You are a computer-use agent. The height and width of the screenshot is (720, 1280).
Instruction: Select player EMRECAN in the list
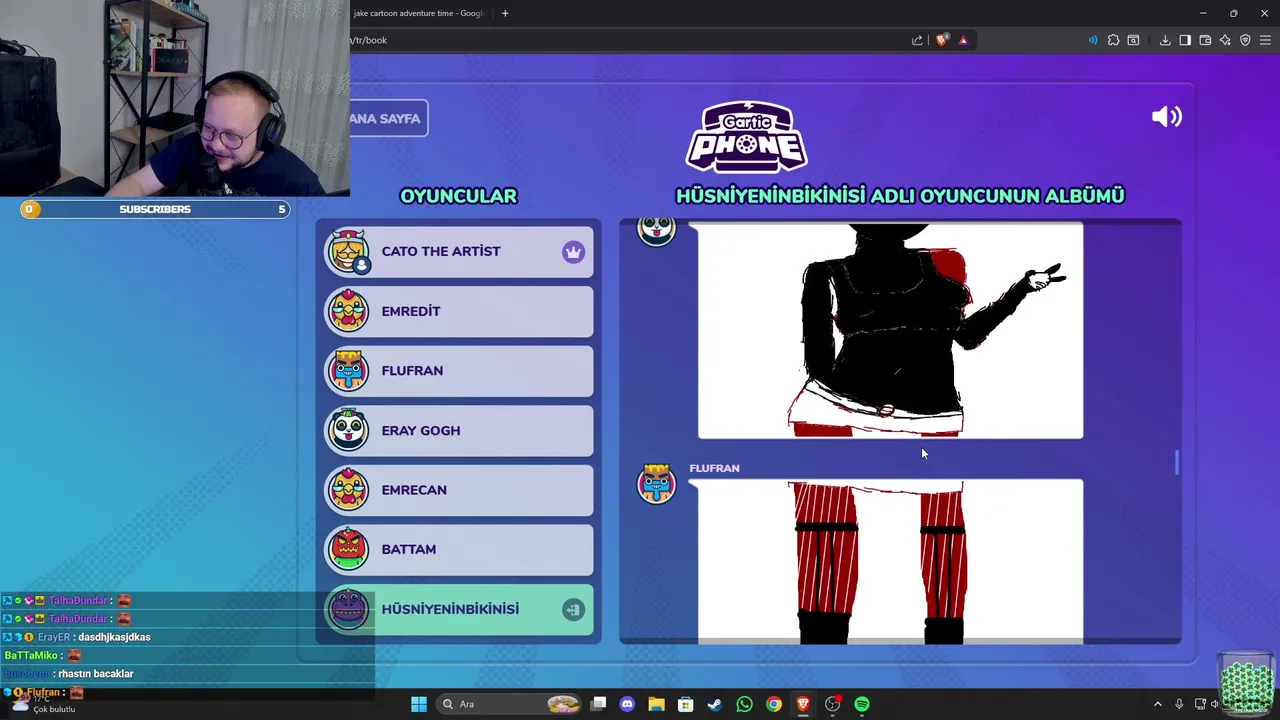[459, 490]
